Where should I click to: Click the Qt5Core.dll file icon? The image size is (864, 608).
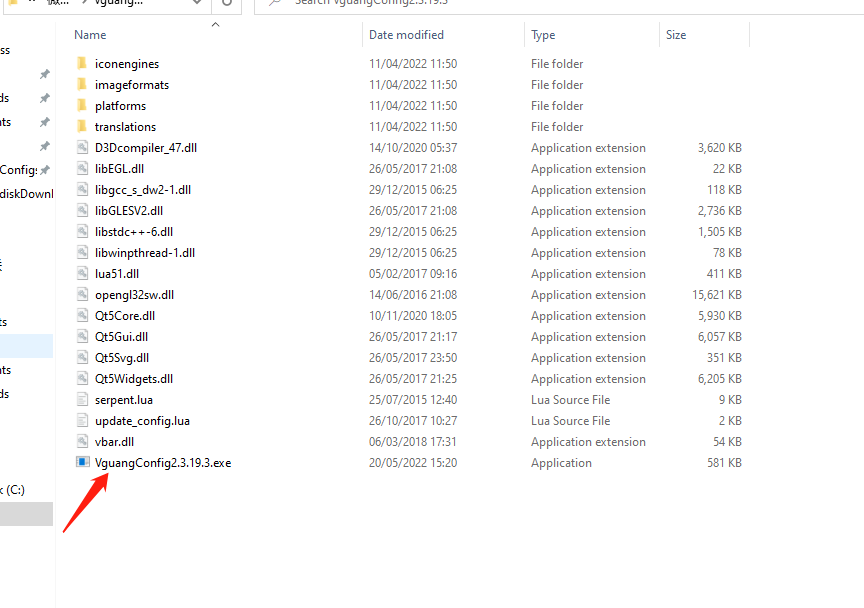point(82,316)
